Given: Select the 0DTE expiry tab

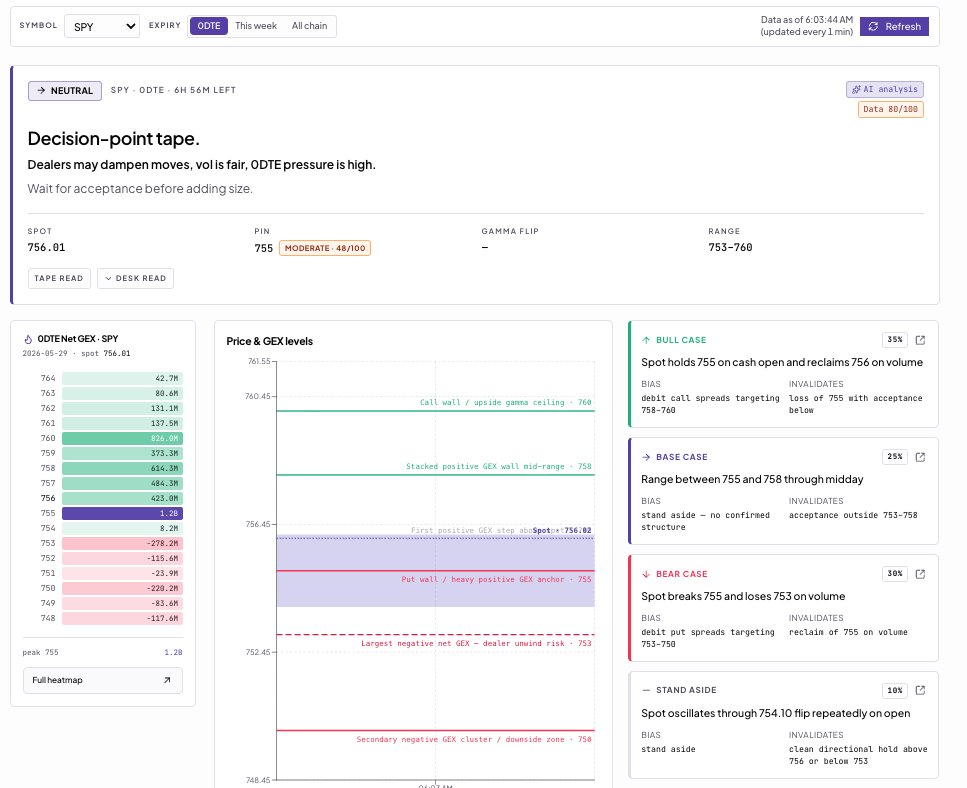Looking at the screenshot, I should tap(209, 26).
